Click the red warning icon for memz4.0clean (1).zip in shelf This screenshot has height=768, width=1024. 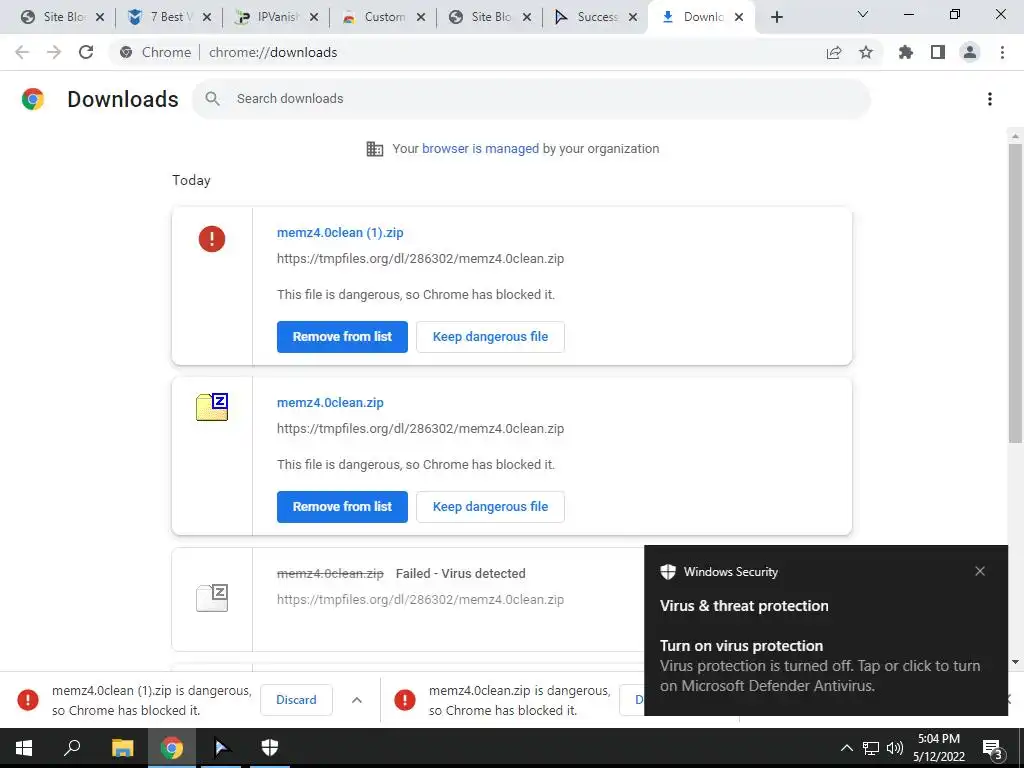pos(28,700)
